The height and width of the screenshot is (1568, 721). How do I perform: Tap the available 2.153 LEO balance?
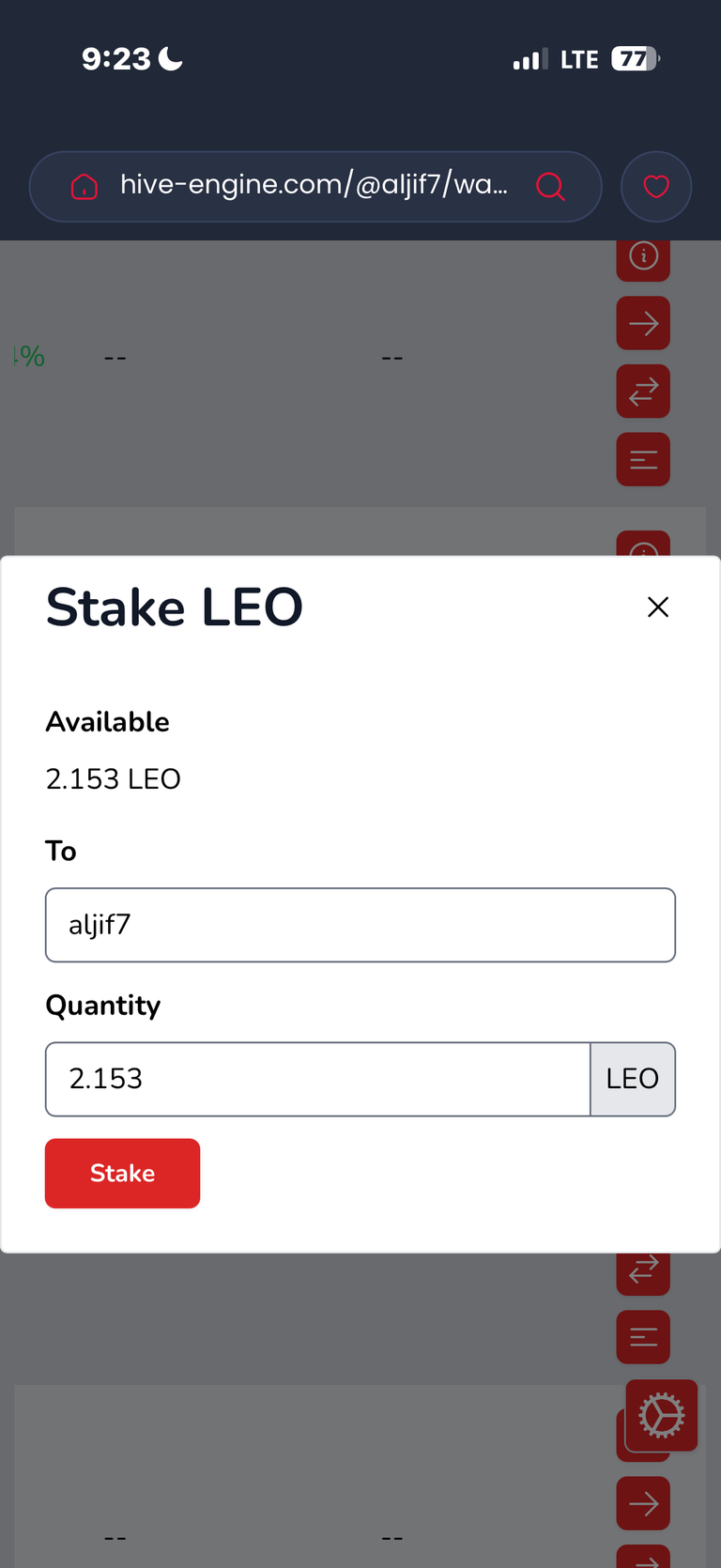click(x=113, y=779)
